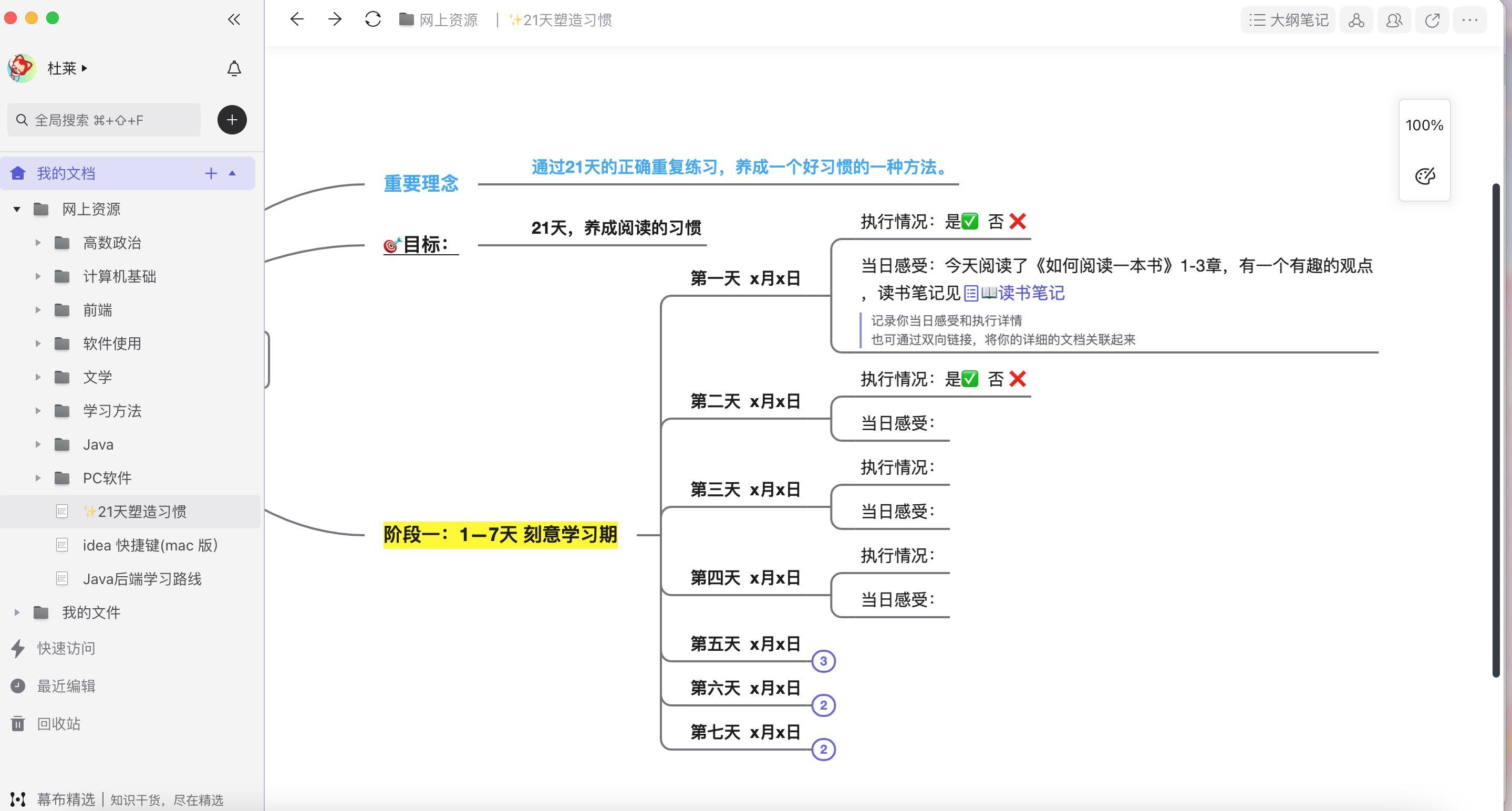Open 最近编辑 in sidebar

(66, 686)
